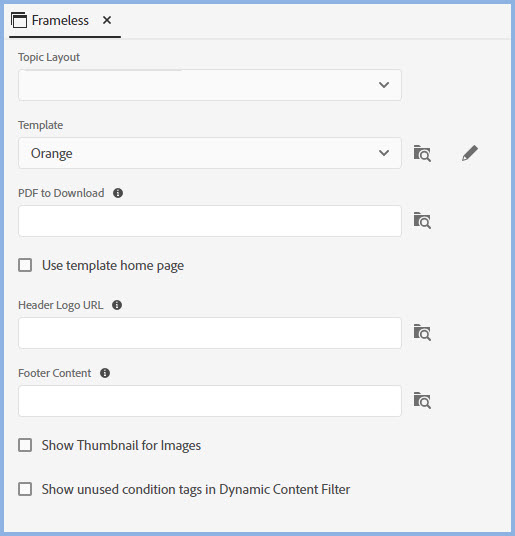Enable Show Thumbnail for Images
The image size is (515, 536).
tap(25, 445)
